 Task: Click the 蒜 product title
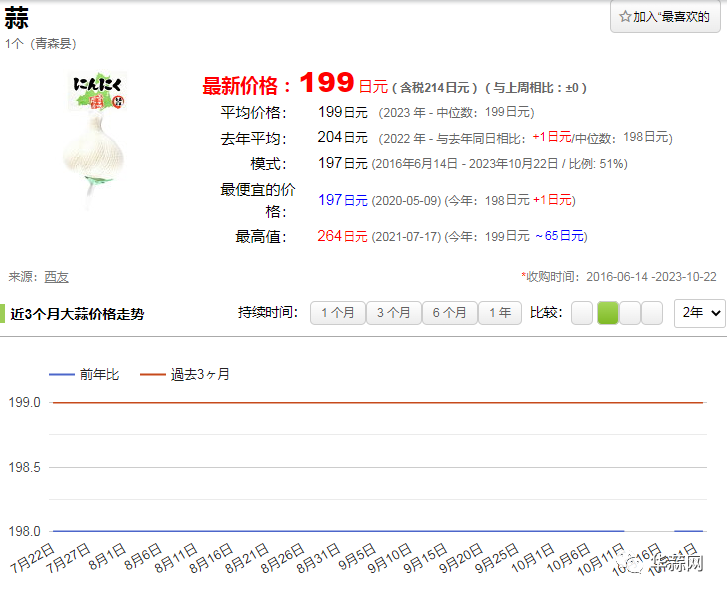point(16,18)
